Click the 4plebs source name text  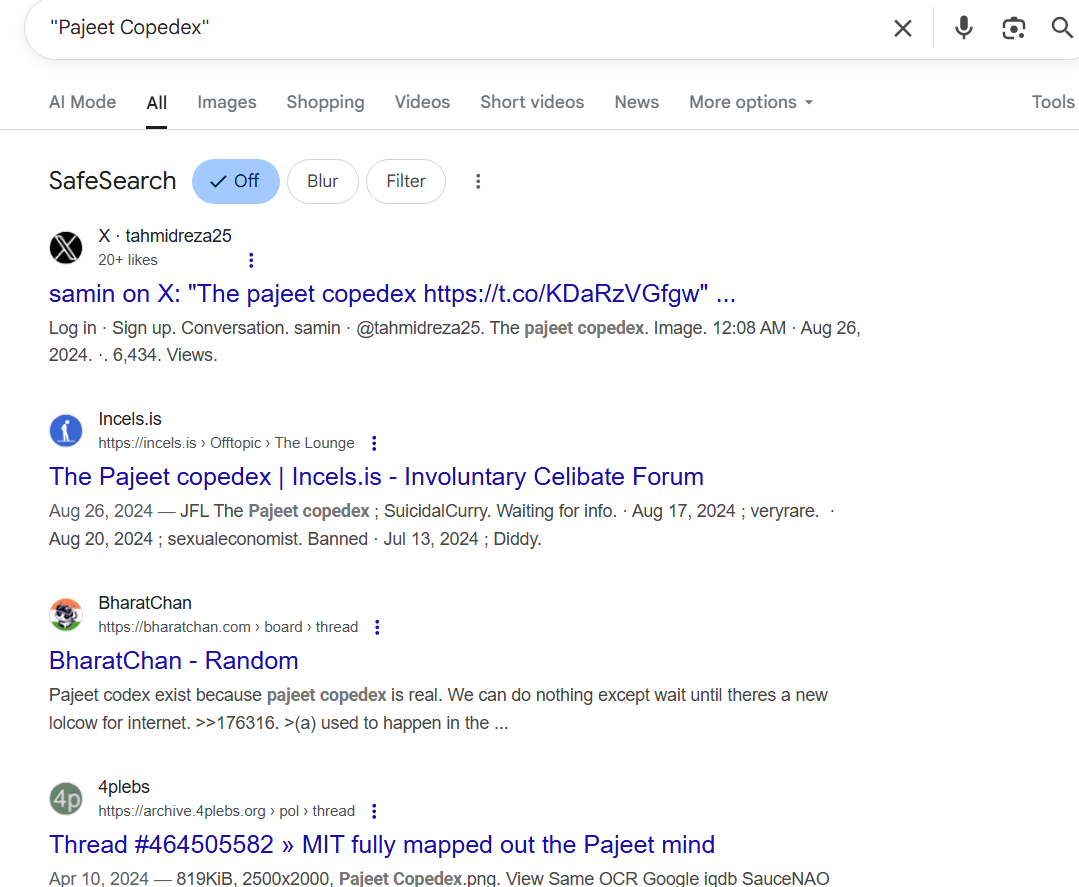(124, 787)
